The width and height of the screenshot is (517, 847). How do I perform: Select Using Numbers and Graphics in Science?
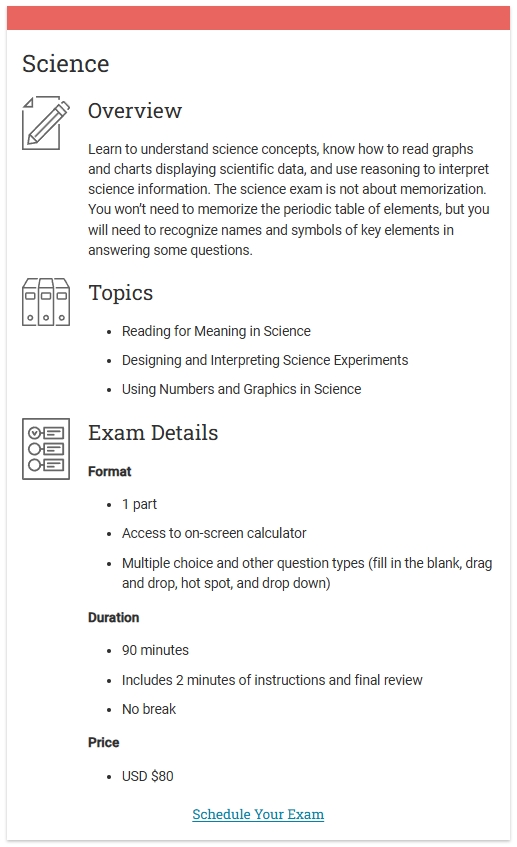[x=241, y=389]
